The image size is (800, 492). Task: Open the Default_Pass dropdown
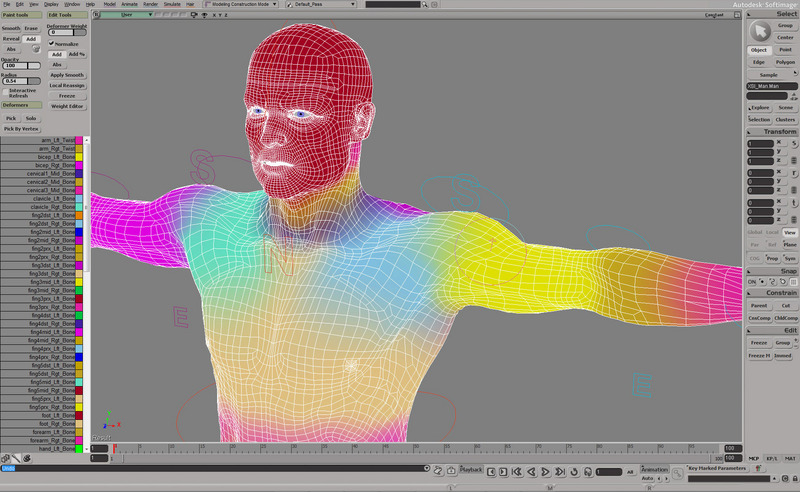[320, 4]
